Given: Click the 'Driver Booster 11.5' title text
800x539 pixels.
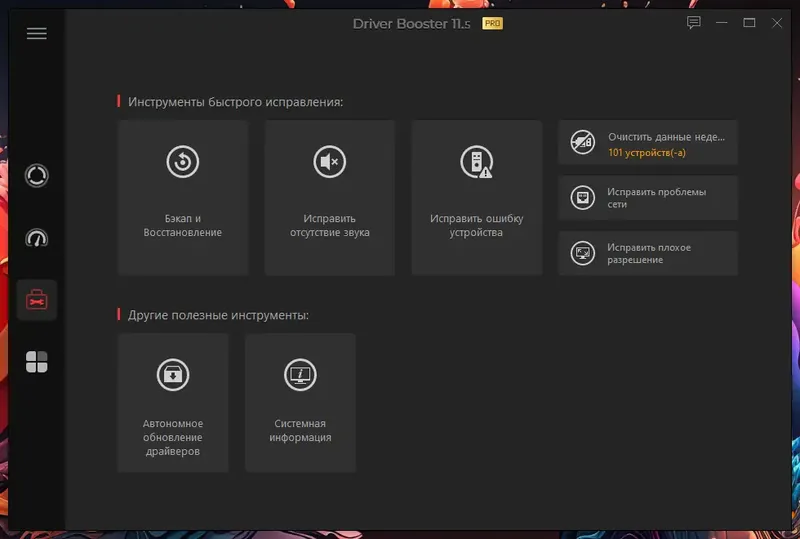Looking at the screenshot, I should pyautogui.click(x=411, y=24).
